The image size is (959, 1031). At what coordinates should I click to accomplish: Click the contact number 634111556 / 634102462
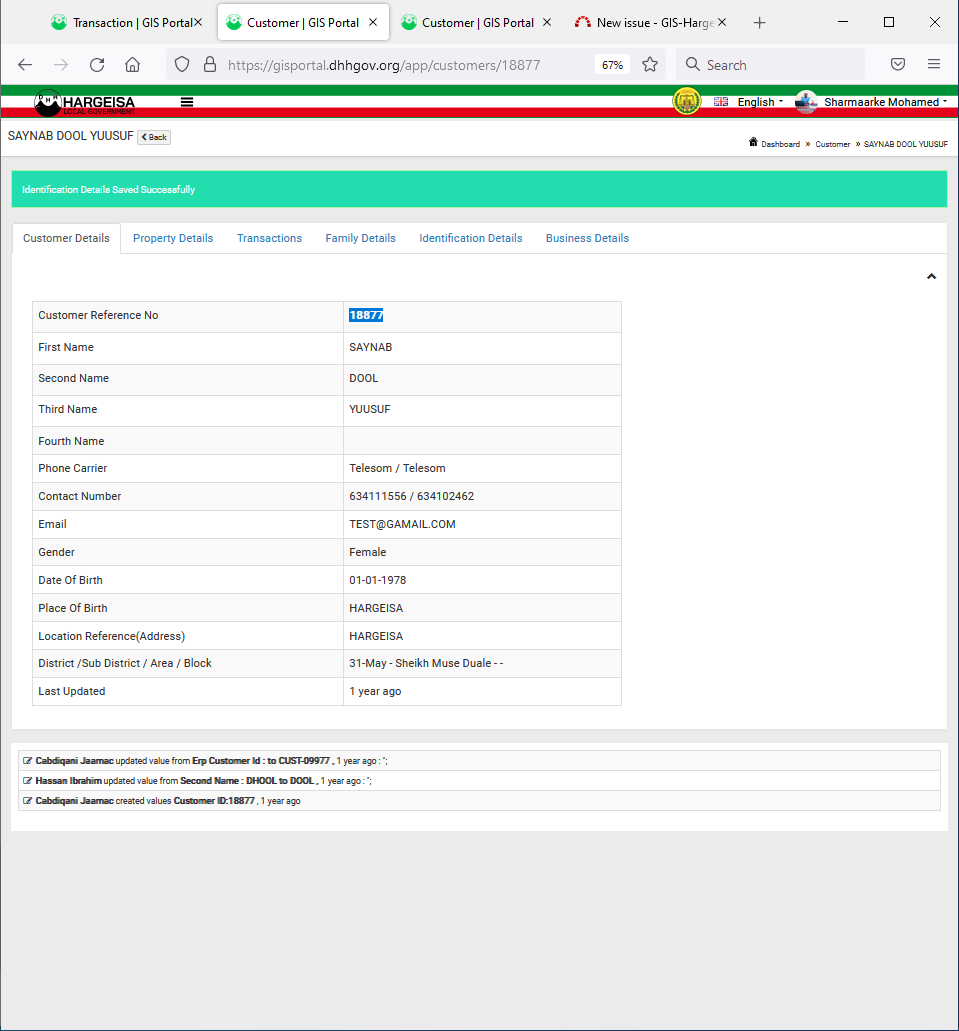click(412, 496)
